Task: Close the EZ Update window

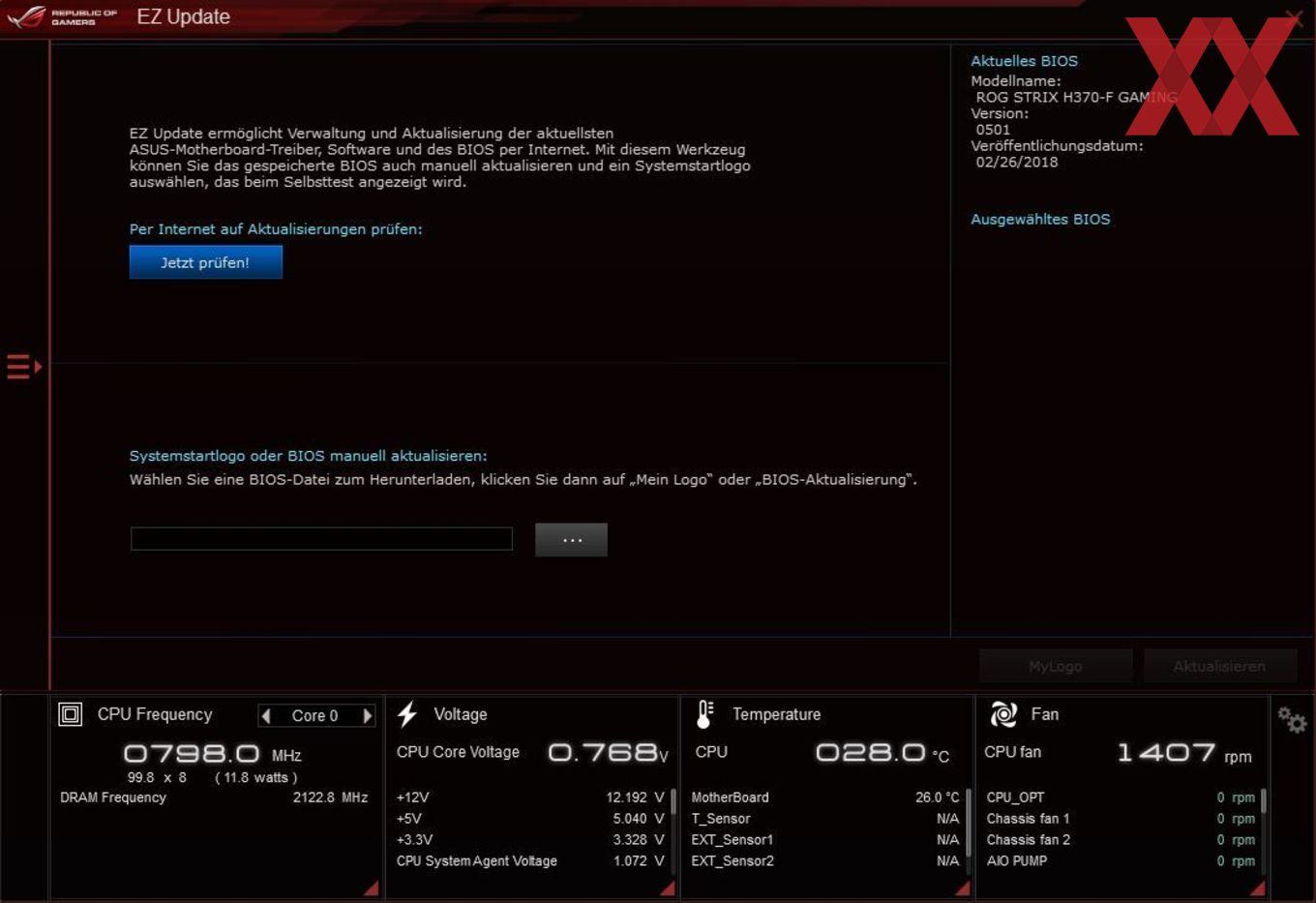Action: point(1294,17)
